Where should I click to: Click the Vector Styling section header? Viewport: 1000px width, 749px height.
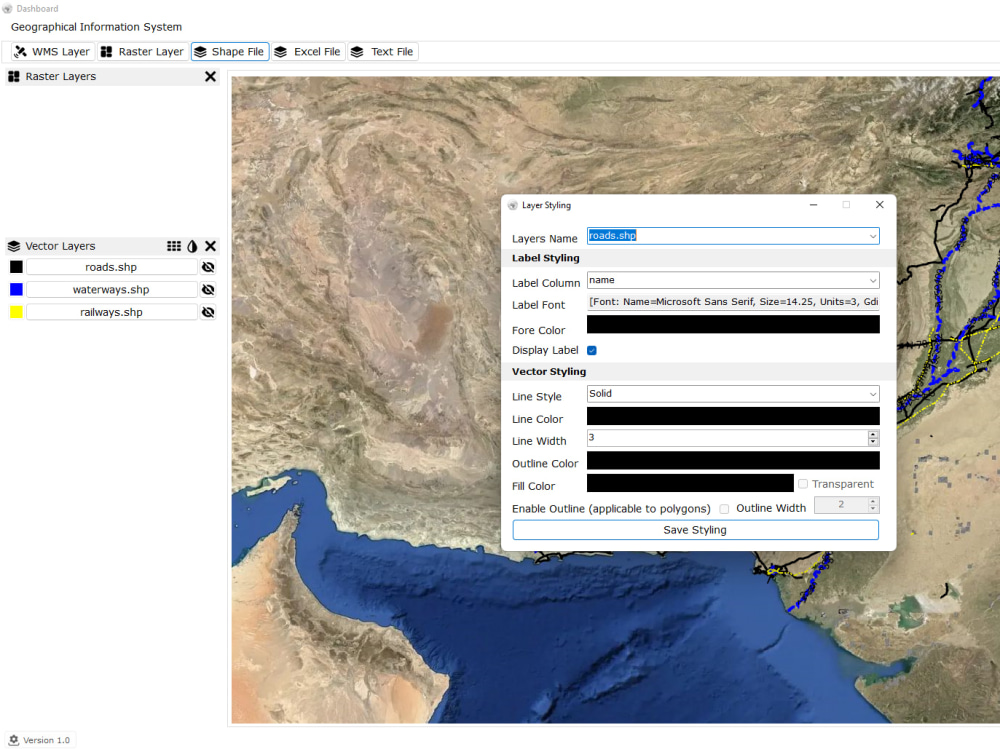pyautogui.click(x=548, y=372)
